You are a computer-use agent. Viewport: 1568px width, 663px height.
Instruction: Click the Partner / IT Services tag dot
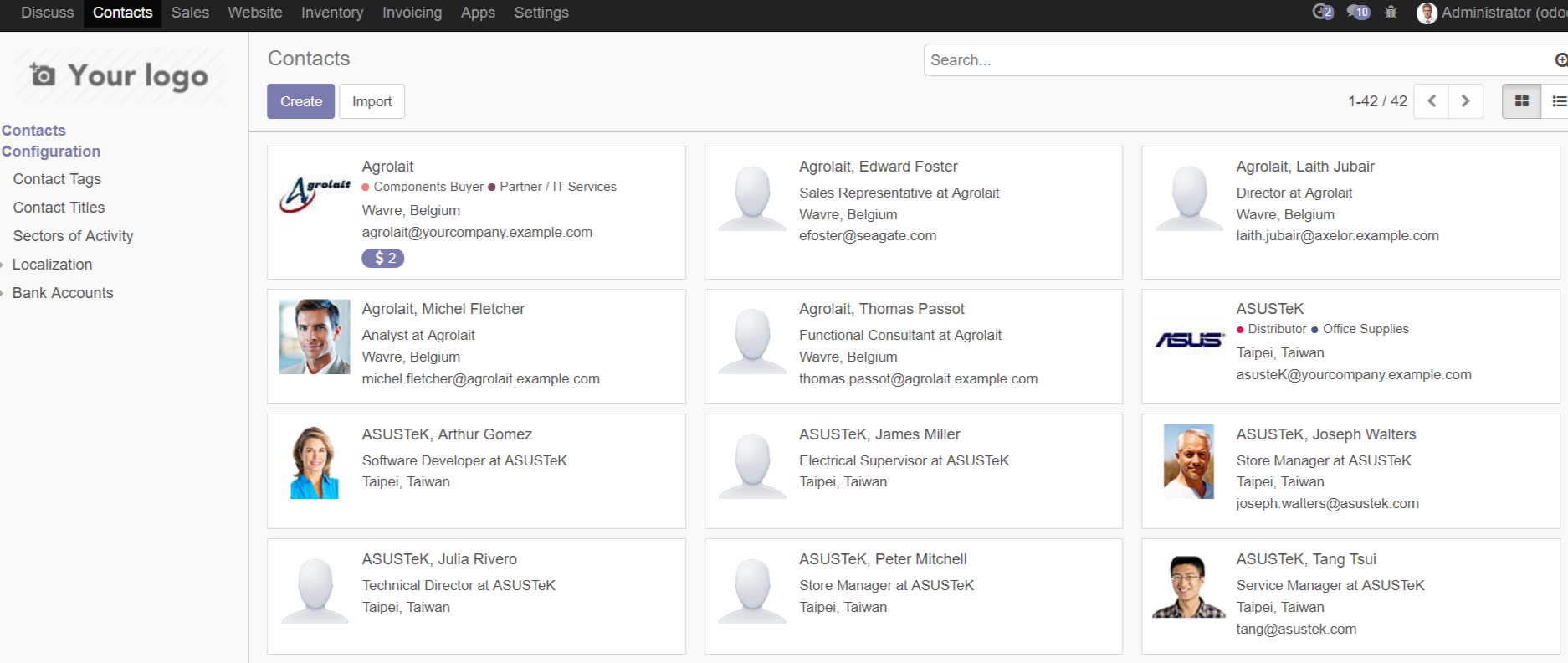coord(492,187)
